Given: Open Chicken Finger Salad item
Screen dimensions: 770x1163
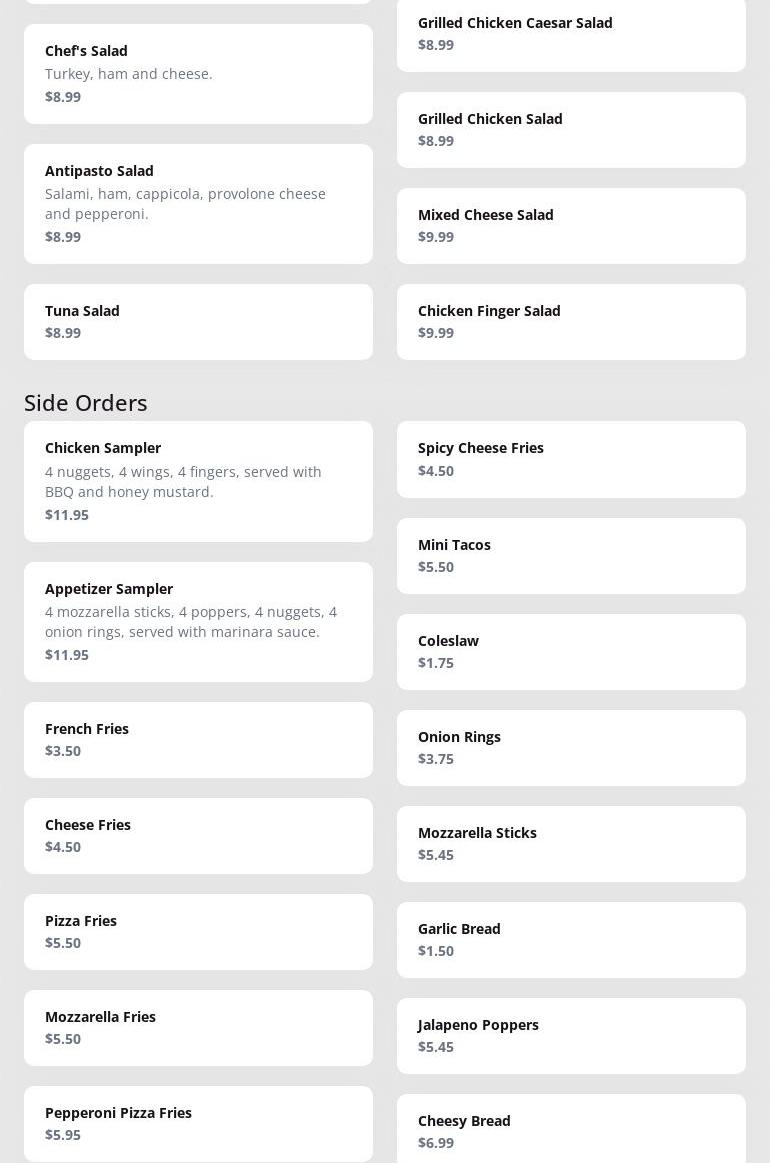Looking at the screenshot, I should point(571,322).
